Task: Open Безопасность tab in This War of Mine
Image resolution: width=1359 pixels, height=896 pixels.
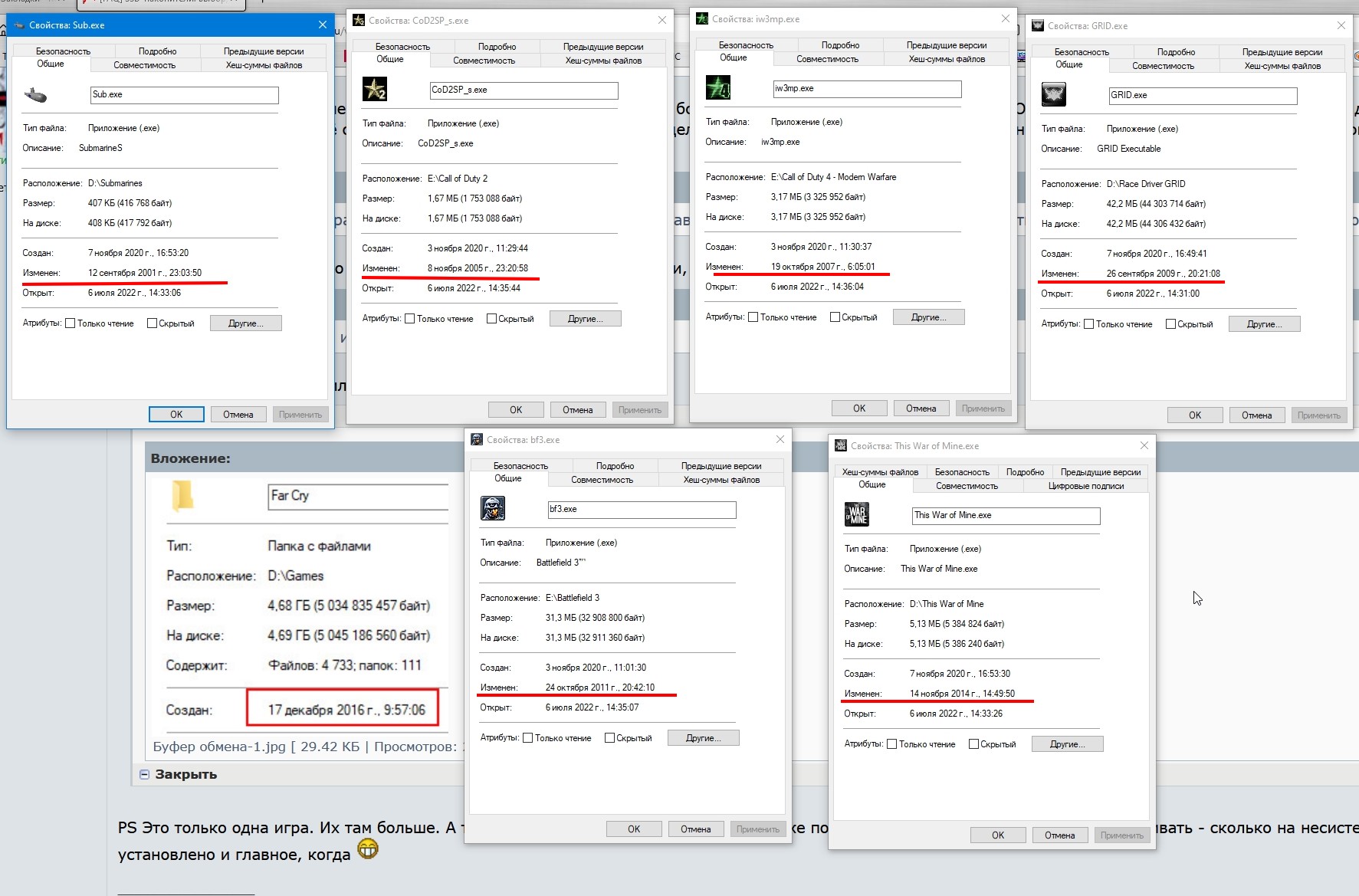Action: click(x=962, y=472)
